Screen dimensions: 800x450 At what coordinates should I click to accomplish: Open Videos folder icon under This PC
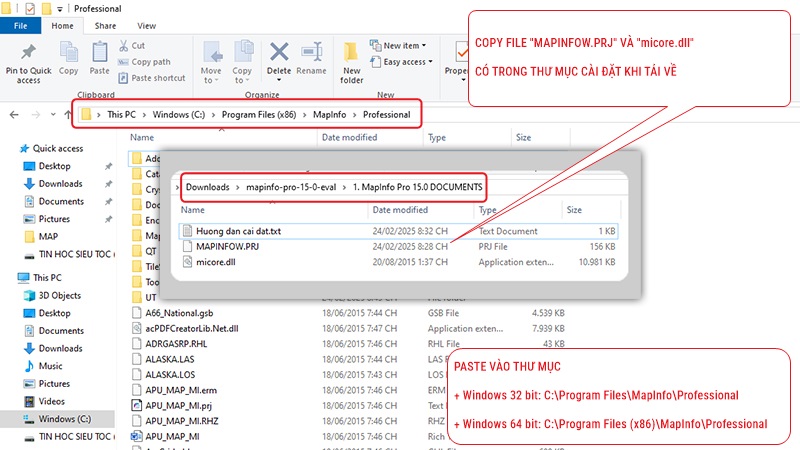[29, 401]
